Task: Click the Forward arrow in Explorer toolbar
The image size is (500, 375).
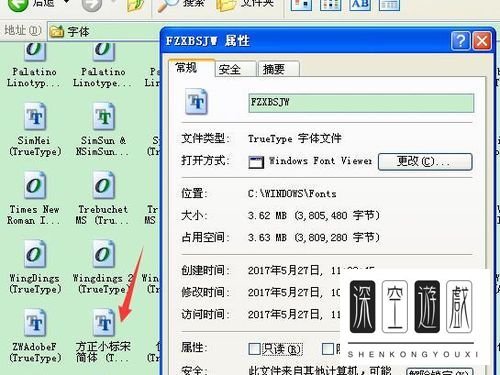Action: pos(91,5)
